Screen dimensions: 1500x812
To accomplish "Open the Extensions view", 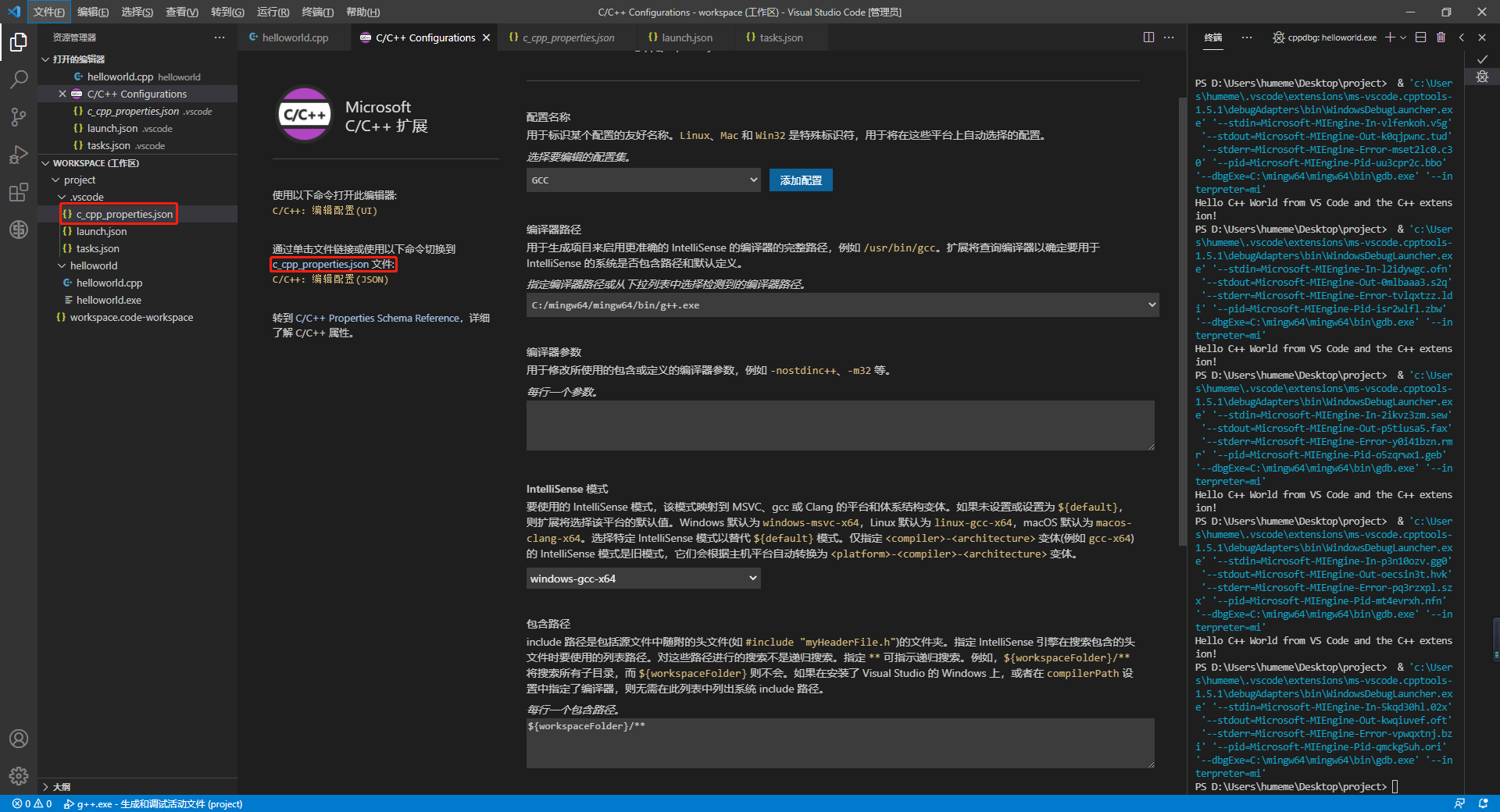I will 19,192.
